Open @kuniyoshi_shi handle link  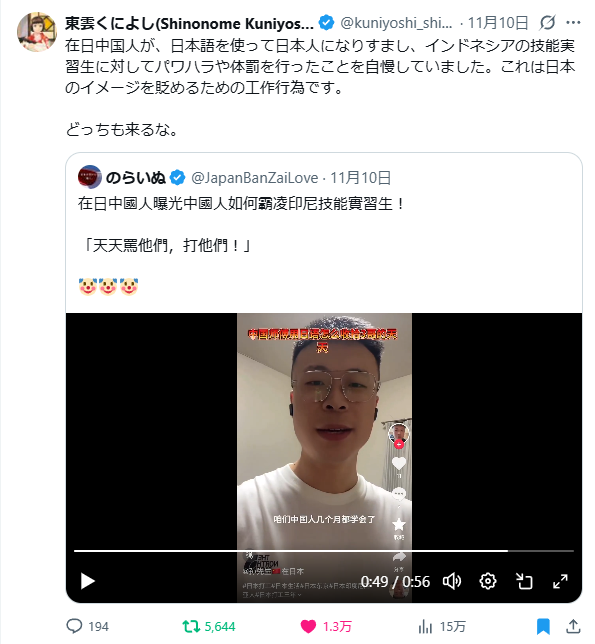tap(396, 23)
